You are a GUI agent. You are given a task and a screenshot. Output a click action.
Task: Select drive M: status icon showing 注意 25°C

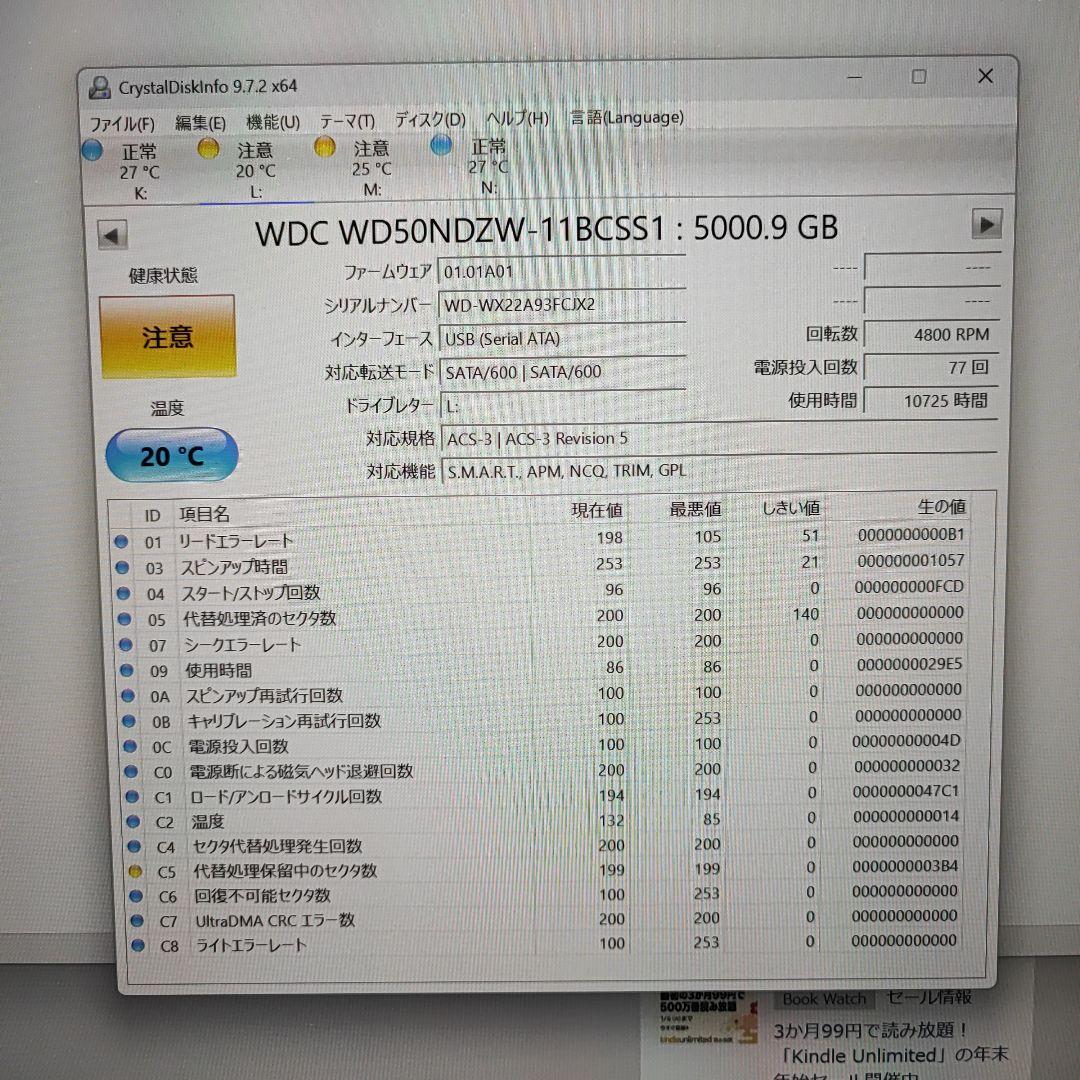click(x=324, y=151)
